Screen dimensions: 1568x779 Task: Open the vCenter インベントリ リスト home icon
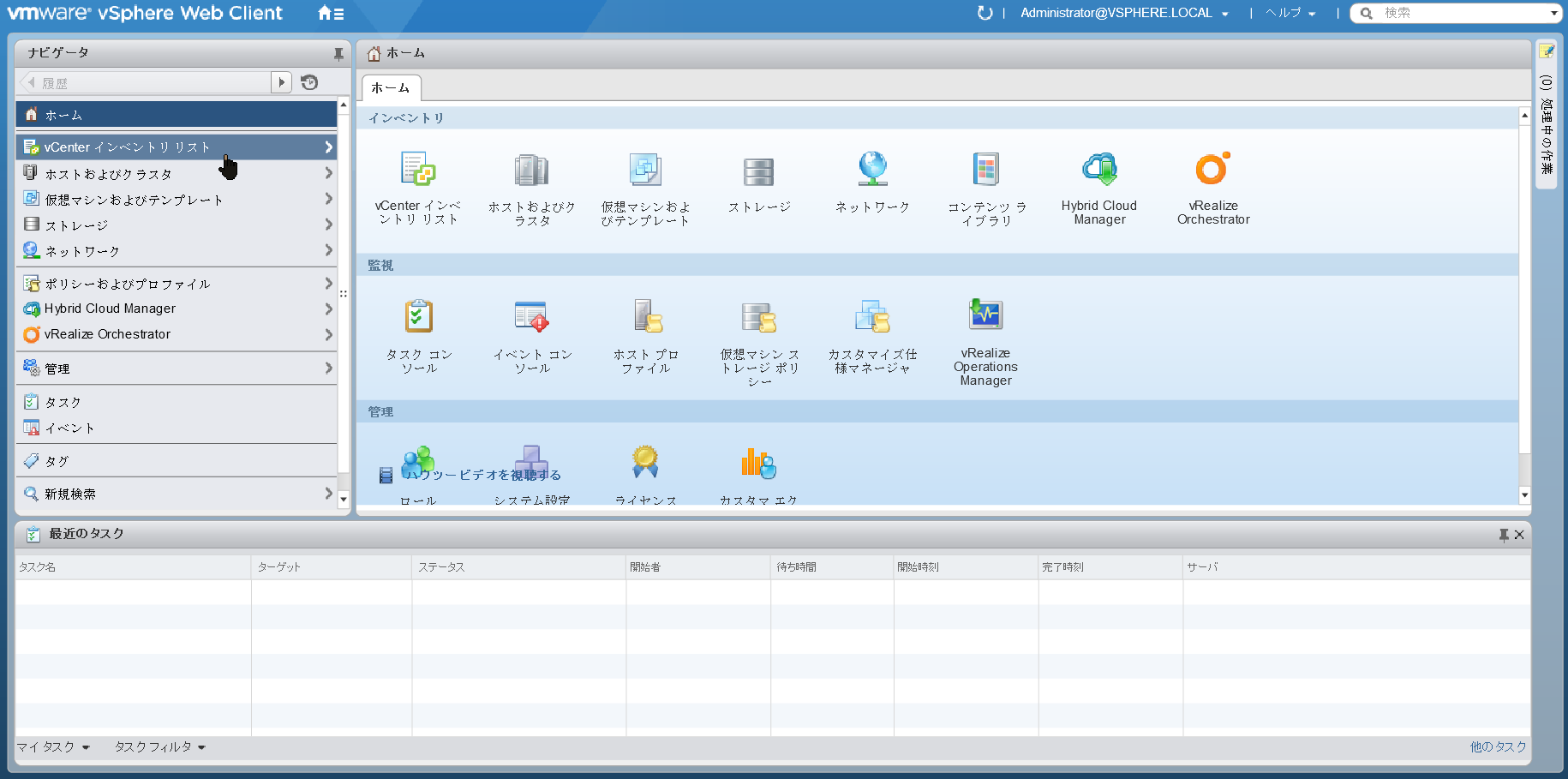418,170
